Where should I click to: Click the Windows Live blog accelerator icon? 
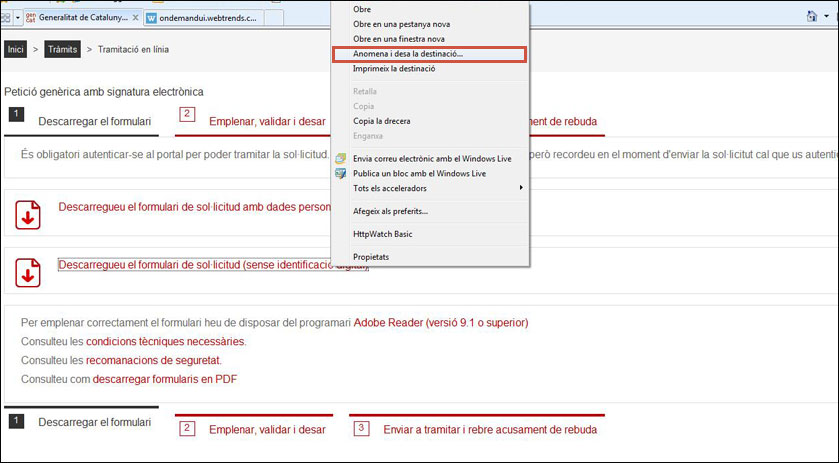pos(341,173)
